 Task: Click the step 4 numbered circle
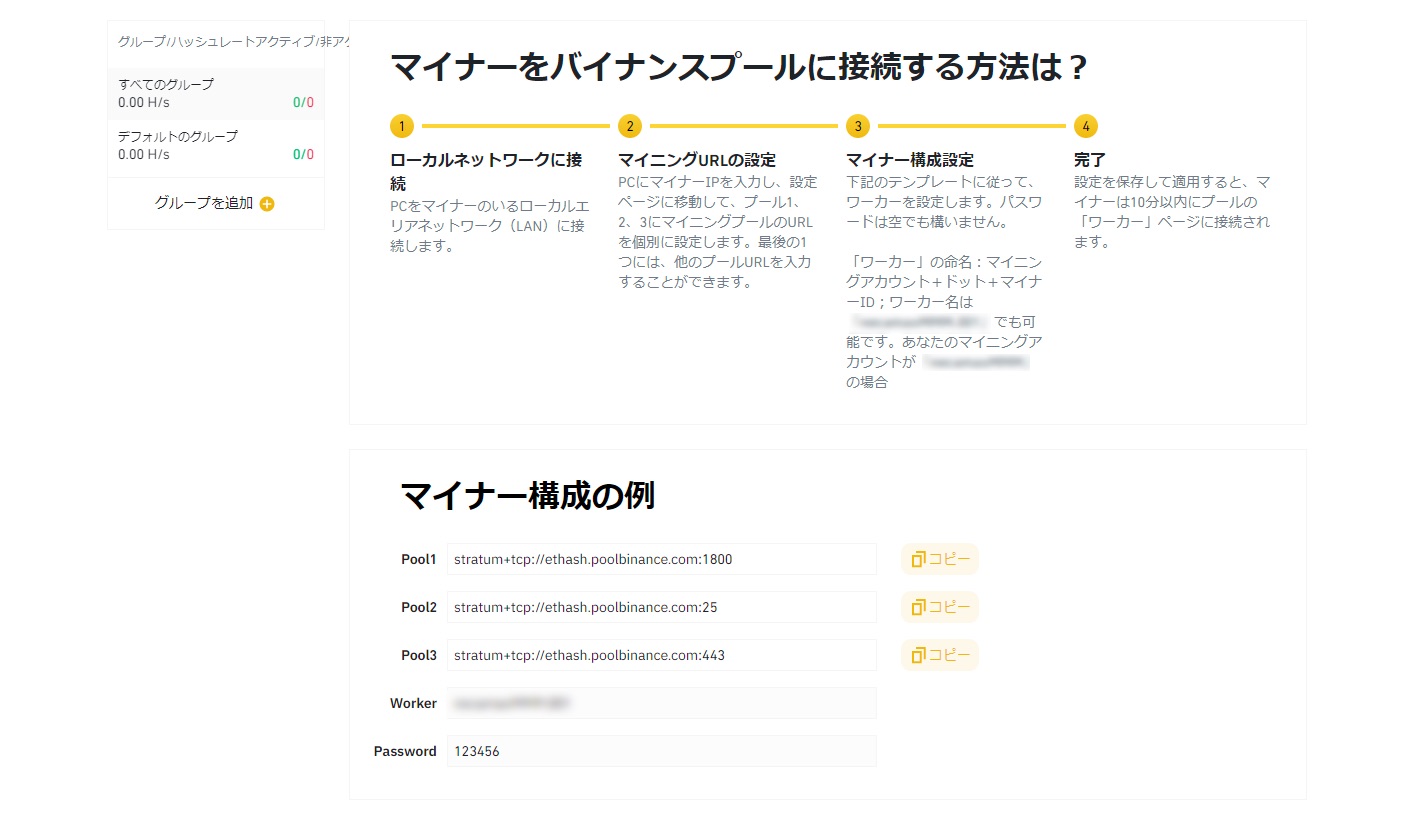1085,126
